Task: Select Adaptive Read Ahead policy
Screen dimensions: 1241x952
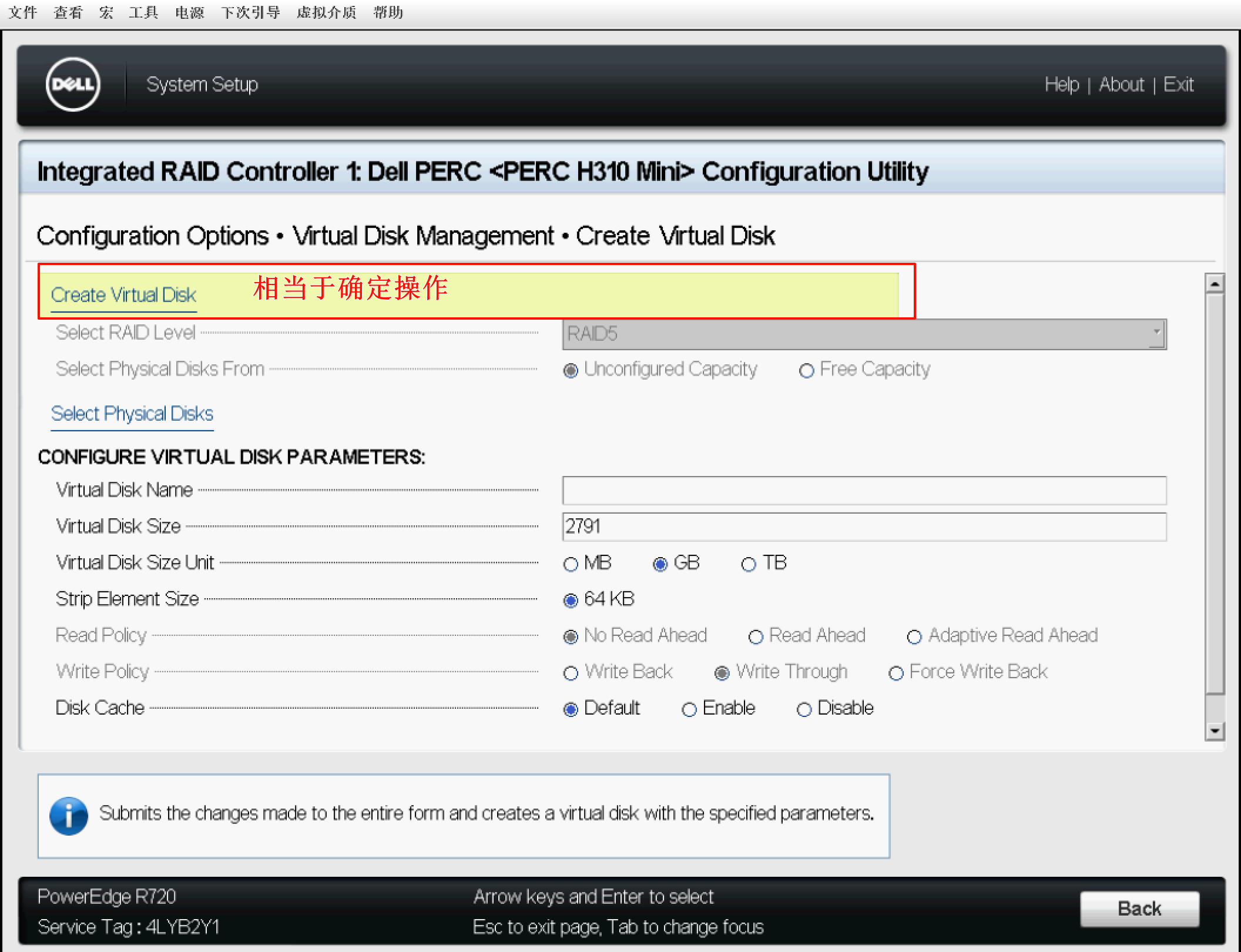Action: point(915,637)
